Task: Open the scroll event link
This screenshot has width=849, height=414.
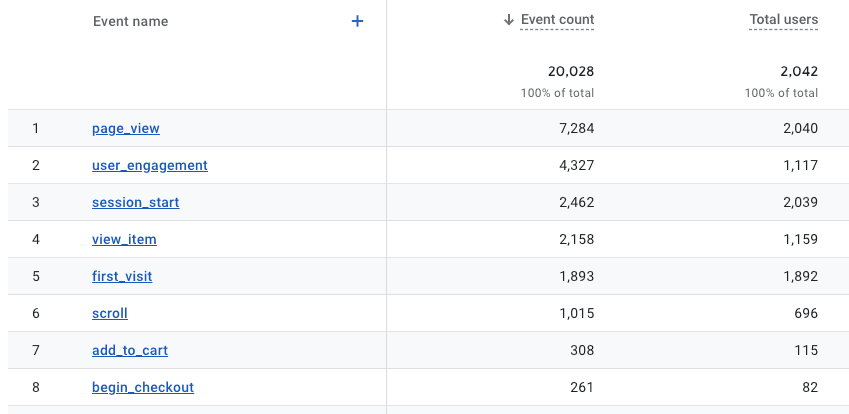Action: (x=110, y=313)
